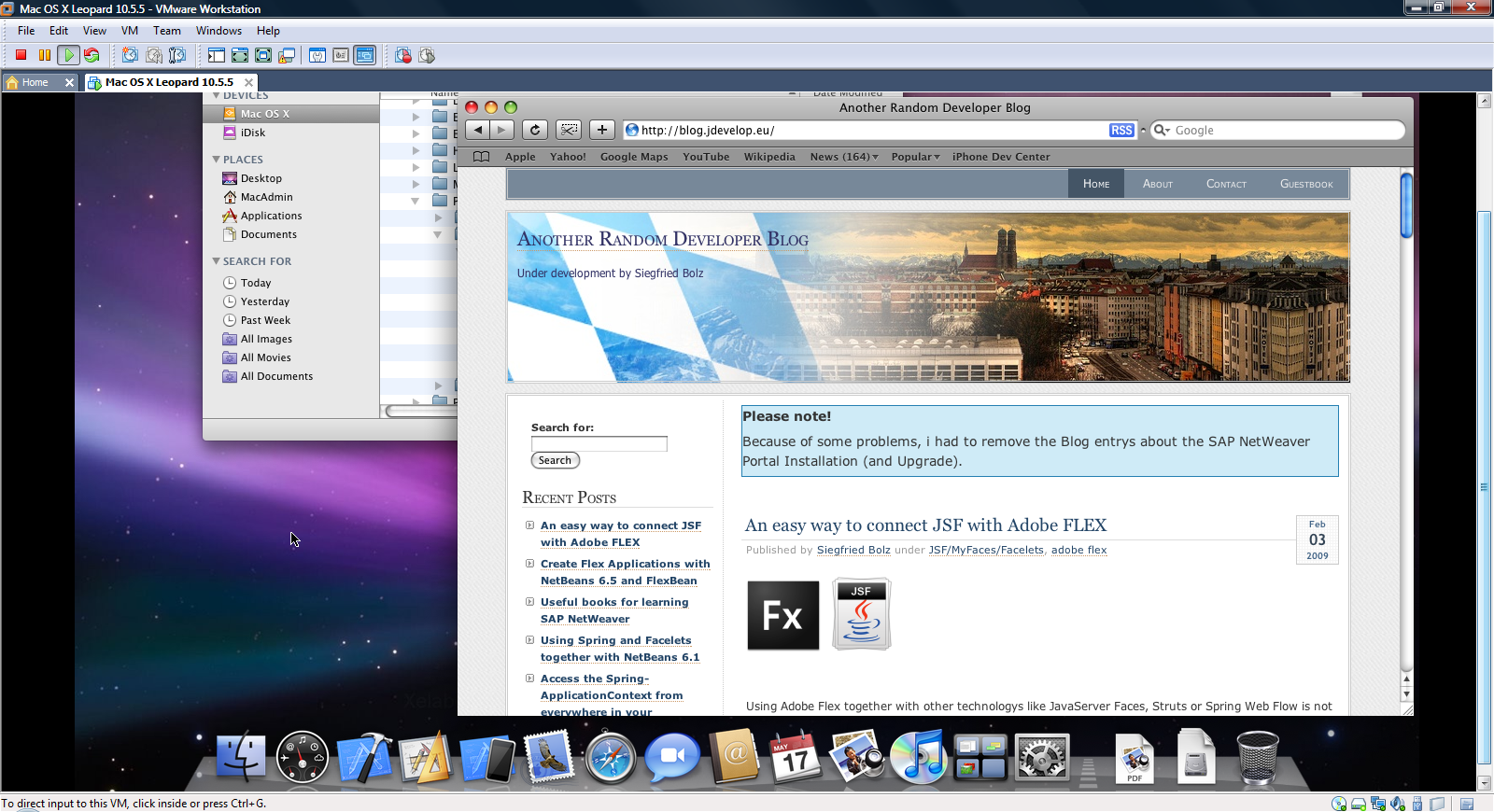Take a VM snapshot from the toolbar
Image resolution: width=1494 pixels, height=812 pixels.
(x=130, y=55)
